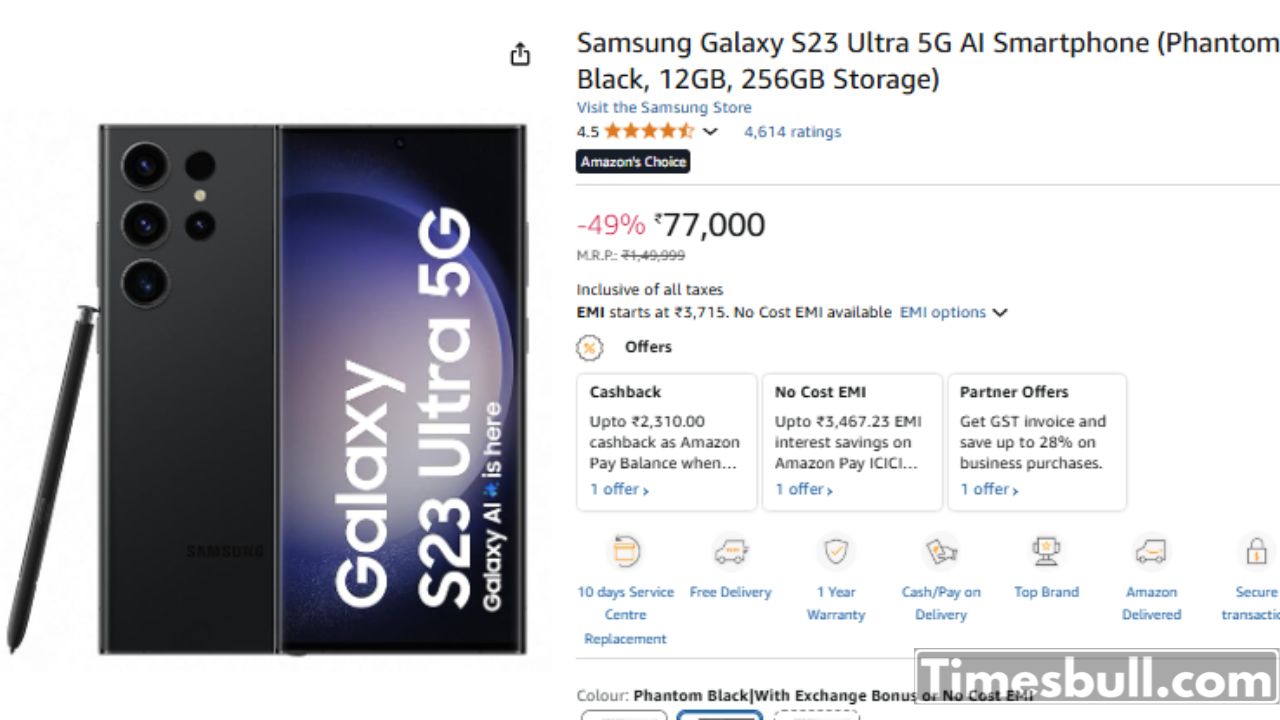The image size is (1280, 720).
Task: Open the No Cost EMI 1 offer link
Action: (804, 489)
